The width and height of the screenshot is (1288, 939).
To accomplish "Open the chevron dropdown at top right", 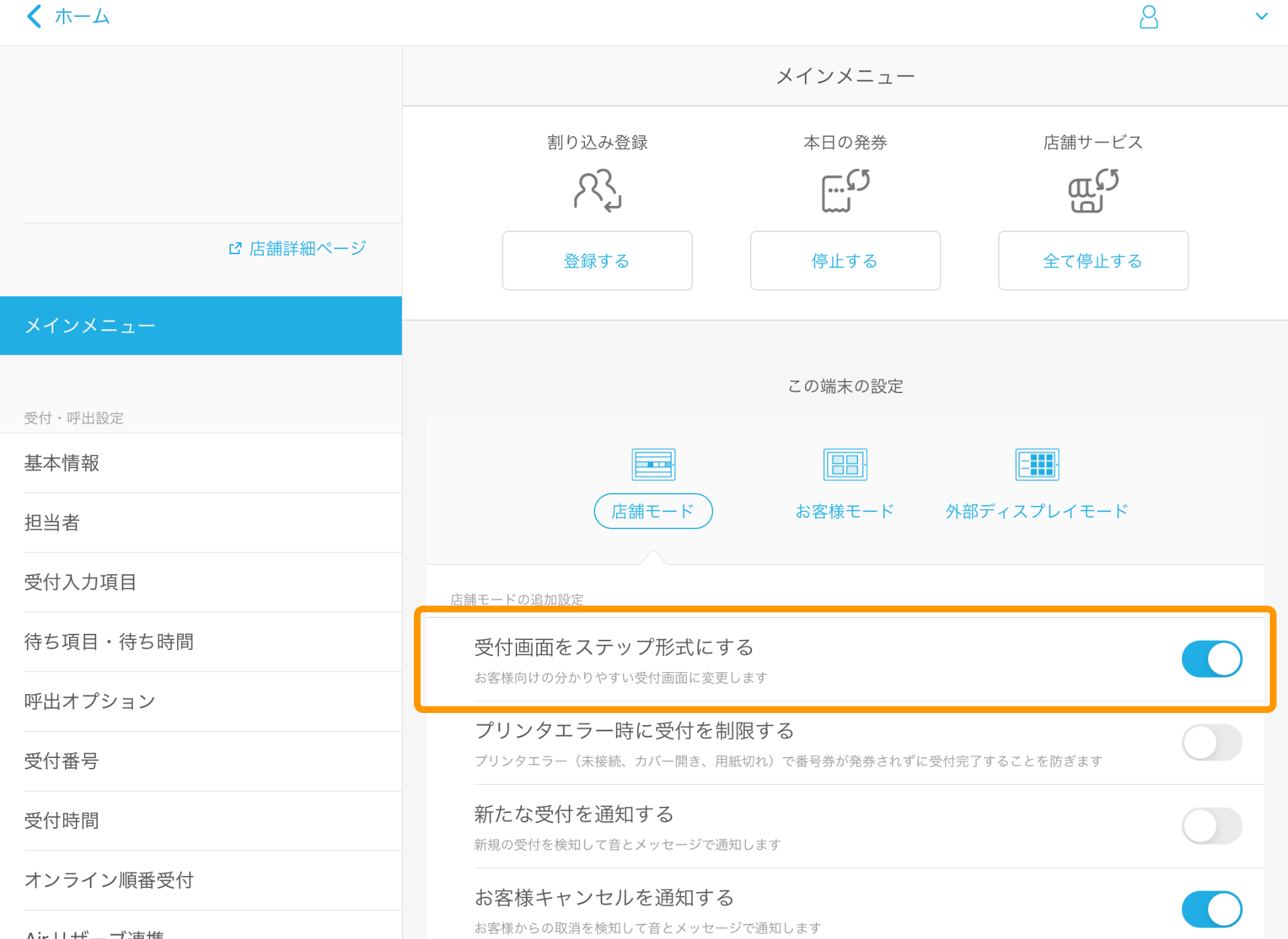I will pyautogui.click(x=1263, y=17).
